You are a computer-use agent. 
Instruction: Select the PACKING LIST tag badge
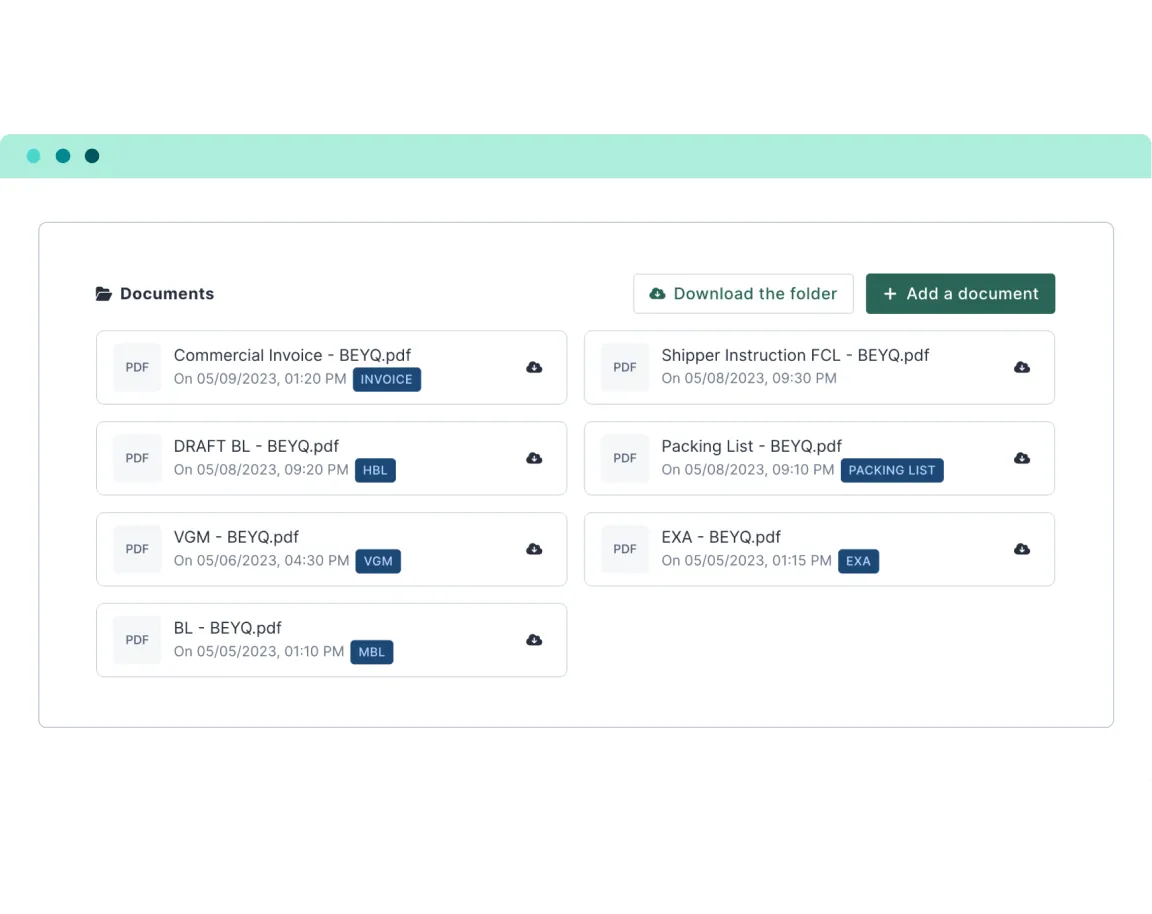(x=892, y=470)
